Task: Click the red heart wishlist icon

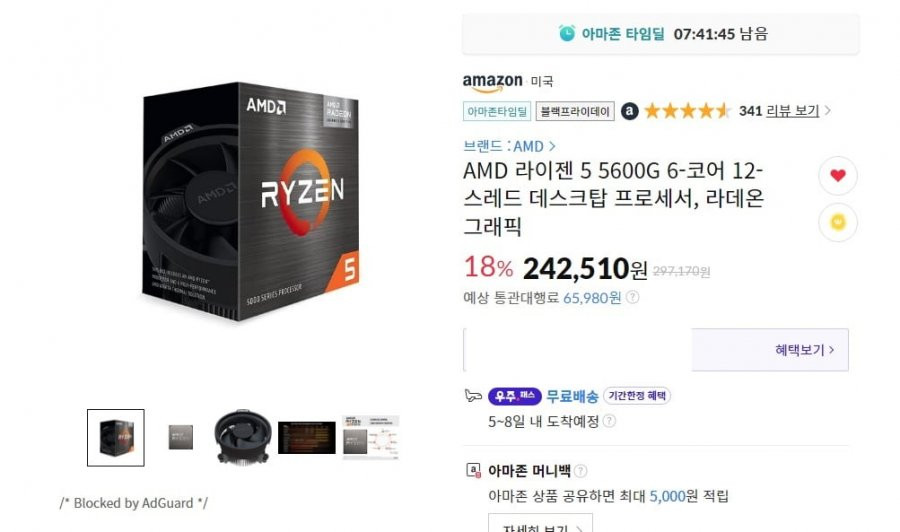Action: tap(837, 175)
